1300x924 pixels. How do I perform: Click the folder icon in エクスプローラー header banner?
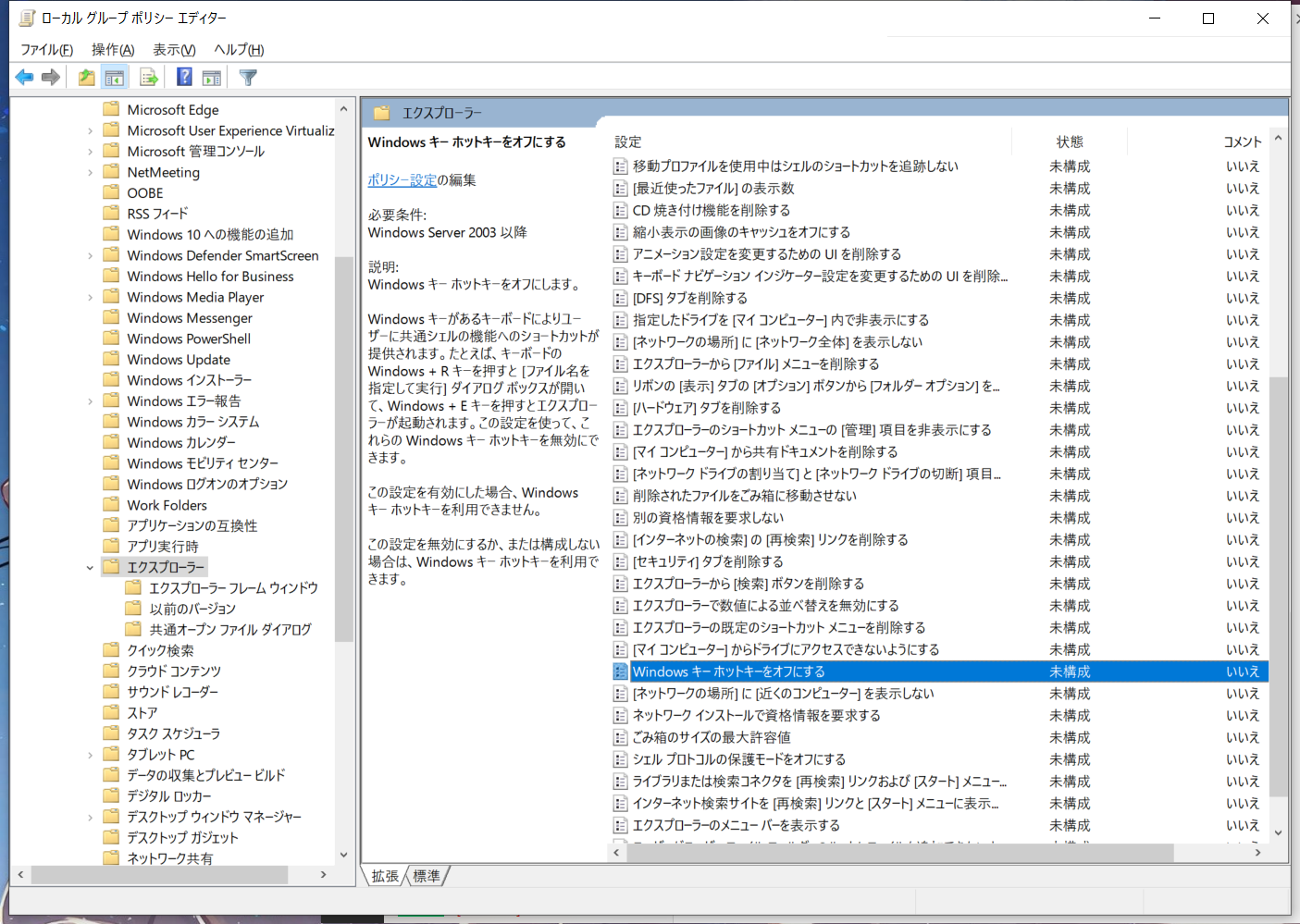pyautogui.click(x=382, y=113)
